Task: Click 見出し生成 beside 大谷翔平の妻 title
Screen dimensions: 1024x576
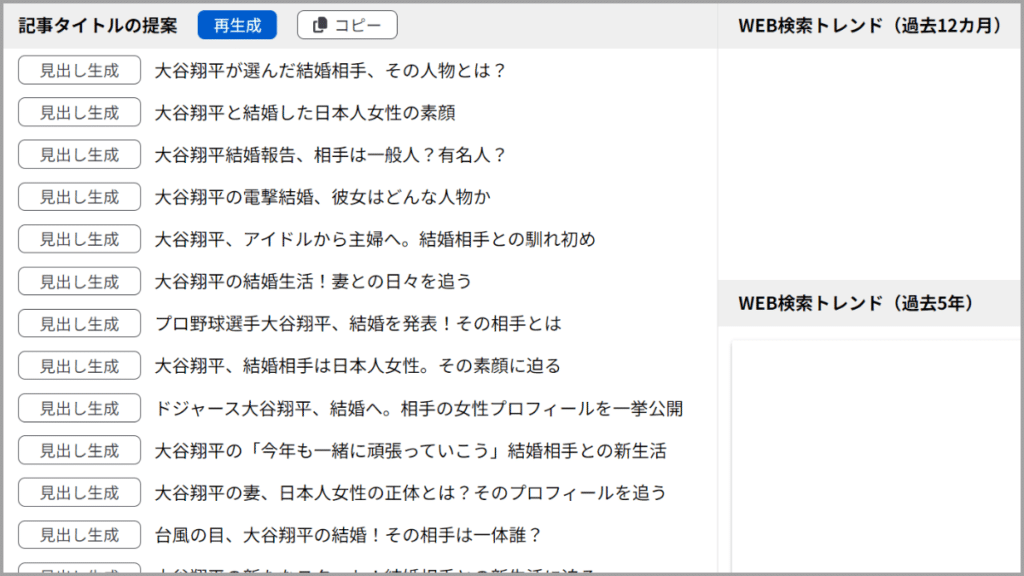Action: click(79, 492)
